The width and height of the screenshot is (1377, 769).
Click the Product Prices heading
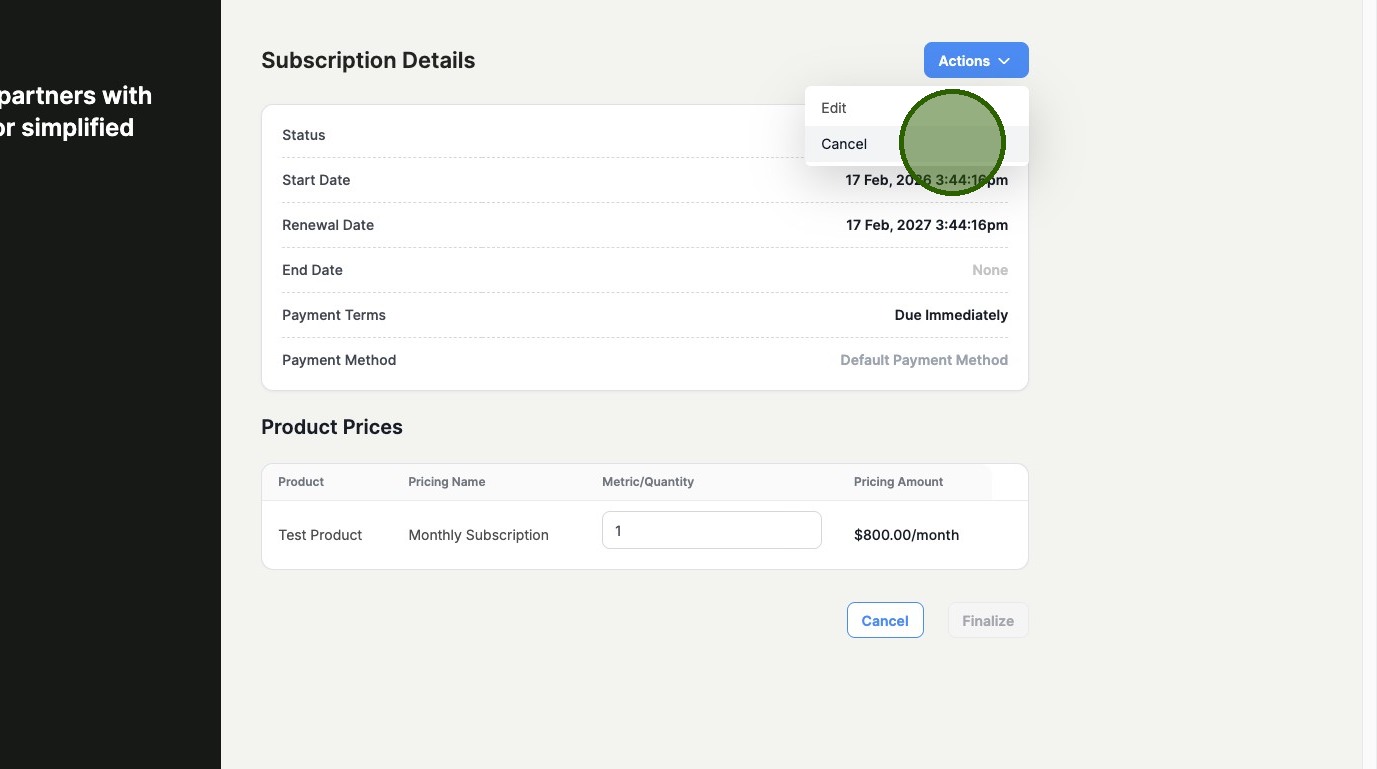click(332, 427)
